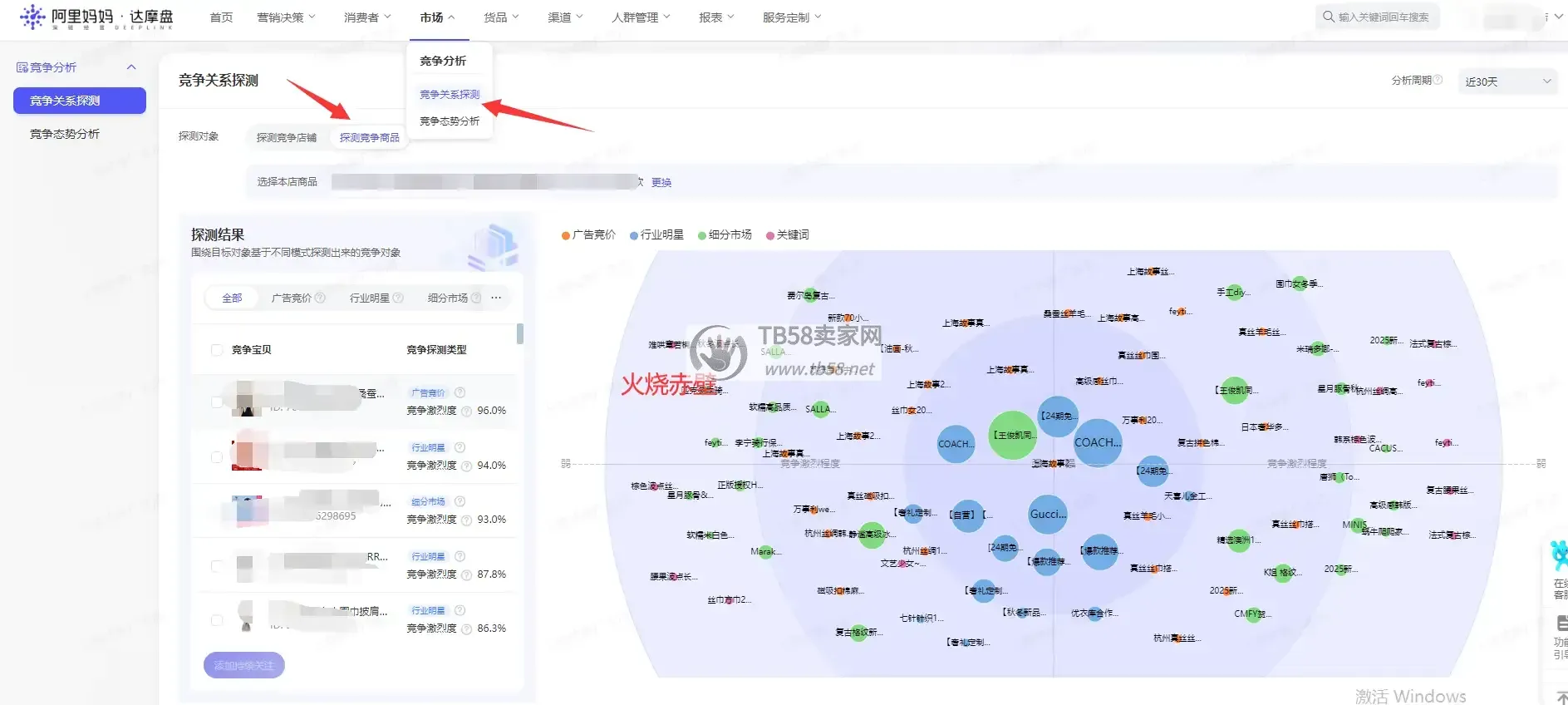Click the help icon beside the 行业明星 tag in the 86.3% row
This screenshot has width=1568, height=705.
pos(460,610)
